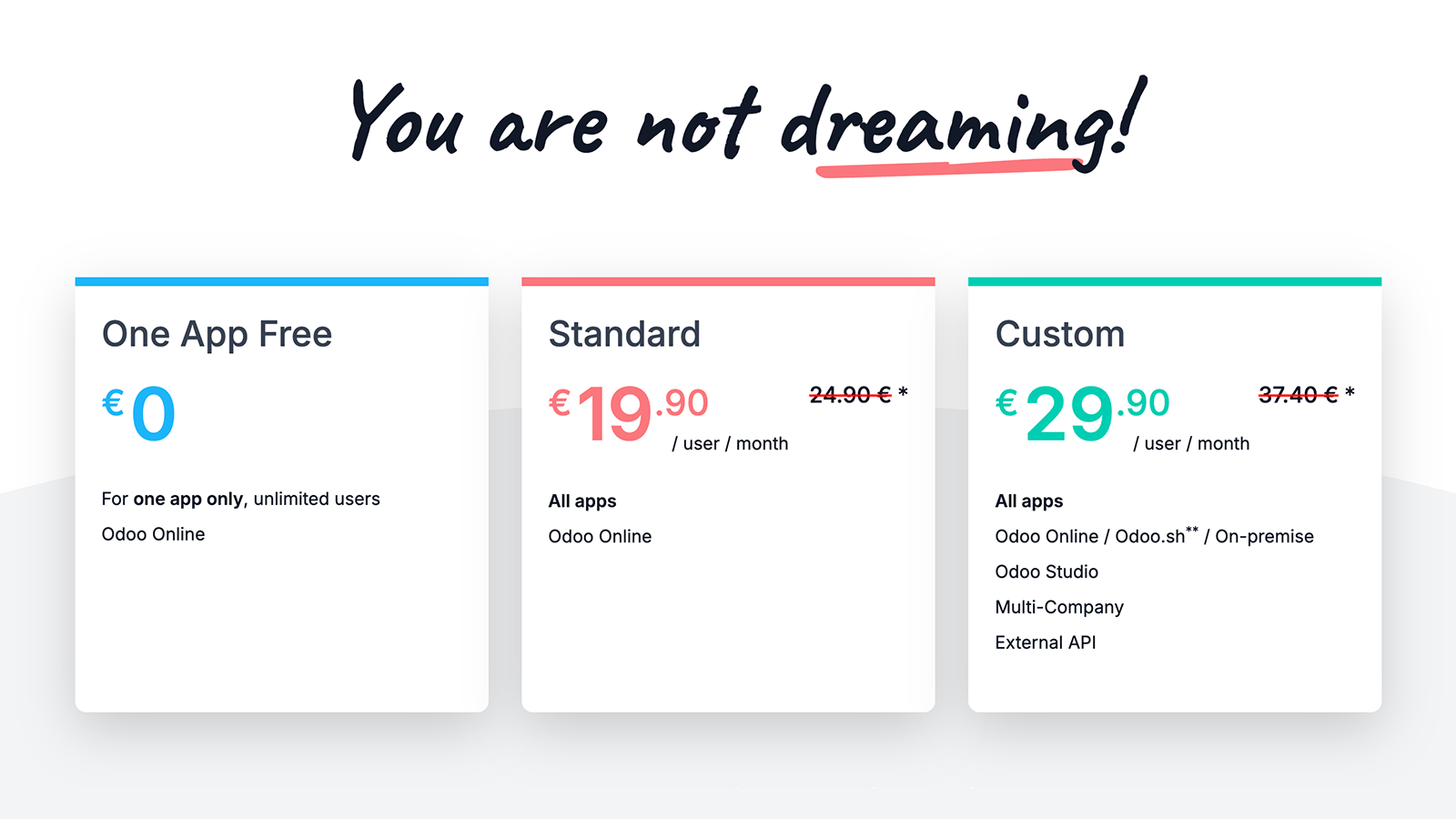The image size is (1456, 819).
Task: Click the red bar atop Standard card
Action: tap(728, 282)
